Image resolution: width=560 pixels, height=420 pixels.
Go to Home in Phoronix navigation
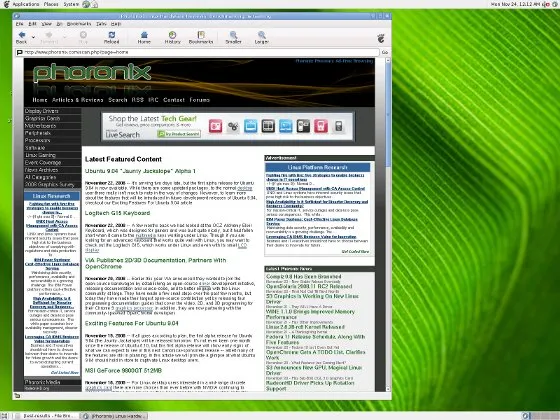point(40,100)
